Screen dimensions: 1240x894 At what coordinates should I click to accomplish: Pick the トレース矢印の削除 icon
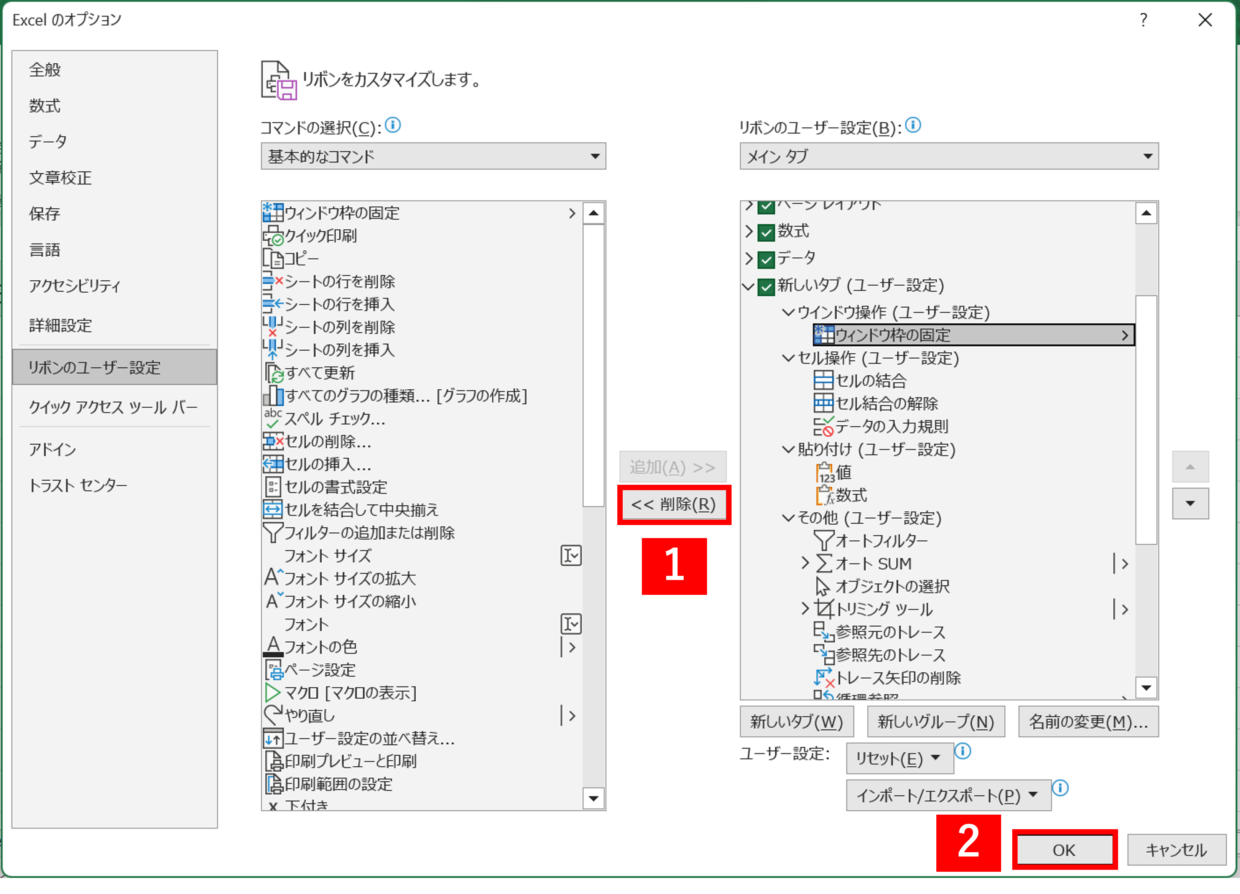tap(824, 678)
